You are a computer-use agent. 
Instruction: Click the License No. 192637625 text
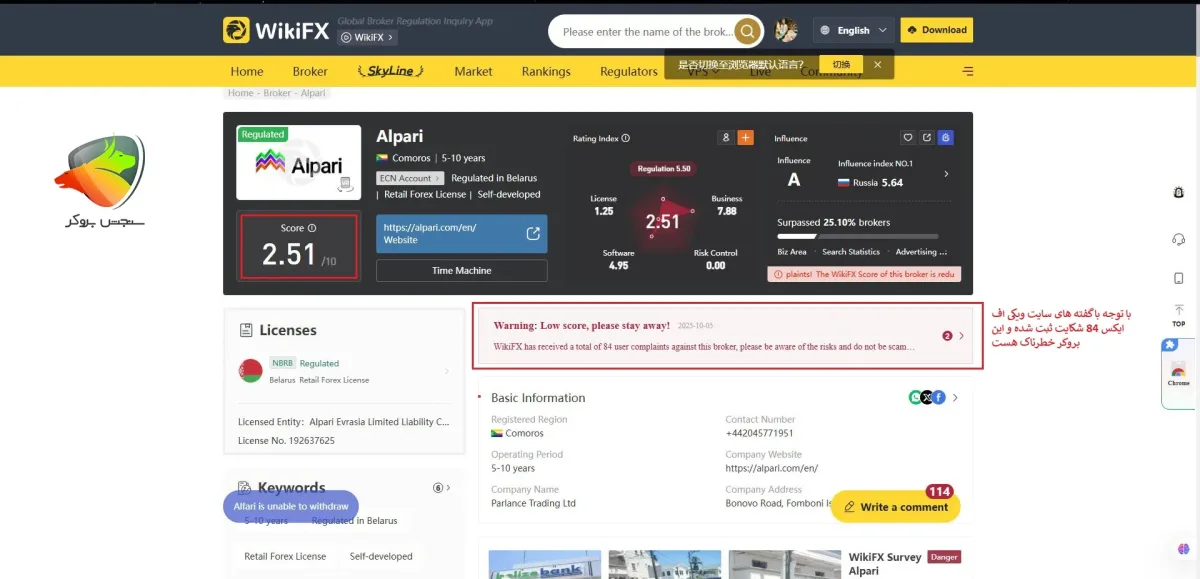pos(286,440)
